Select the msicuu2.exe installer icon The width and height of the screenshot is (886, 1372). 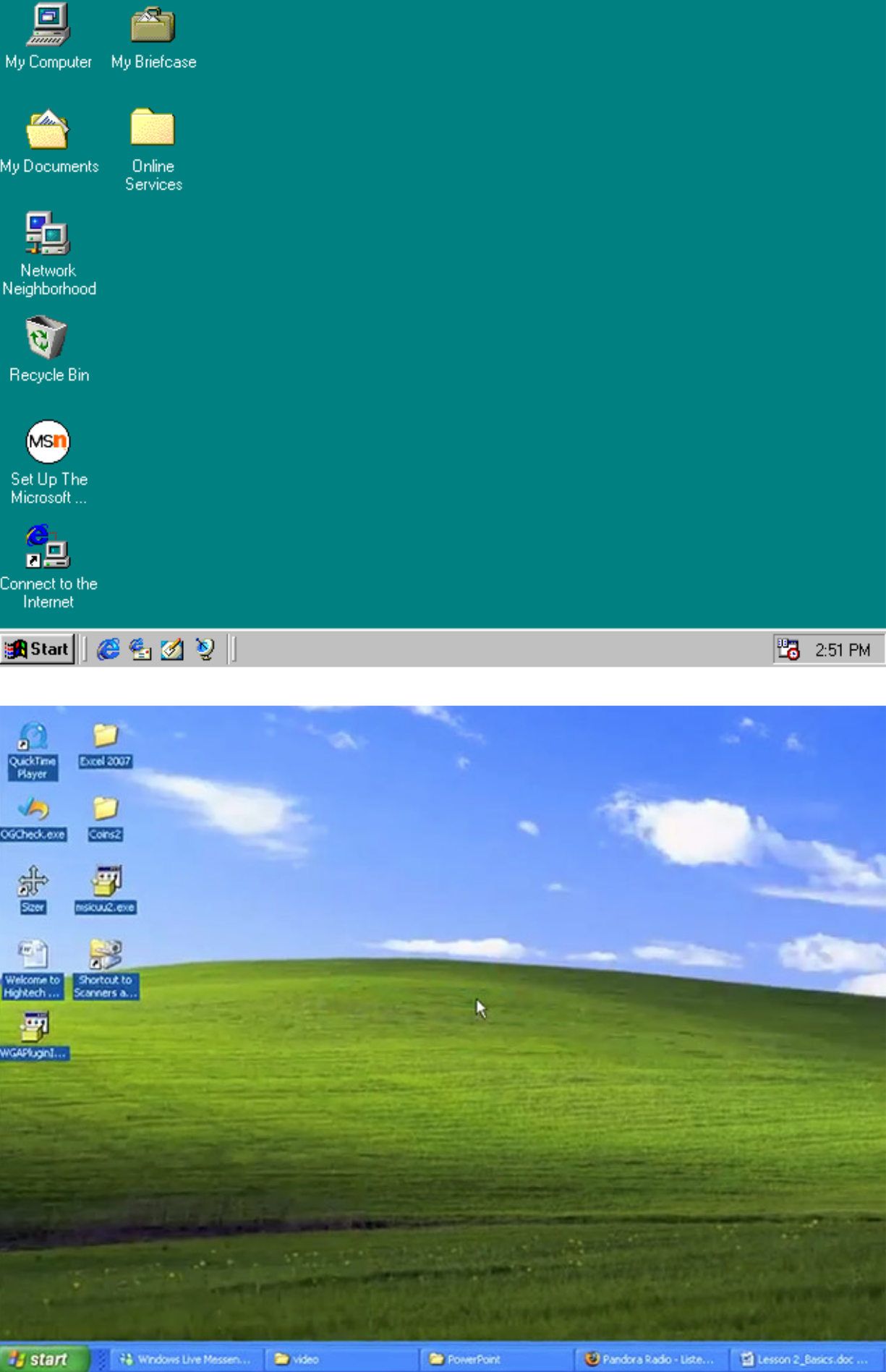[x=106, y=890]
